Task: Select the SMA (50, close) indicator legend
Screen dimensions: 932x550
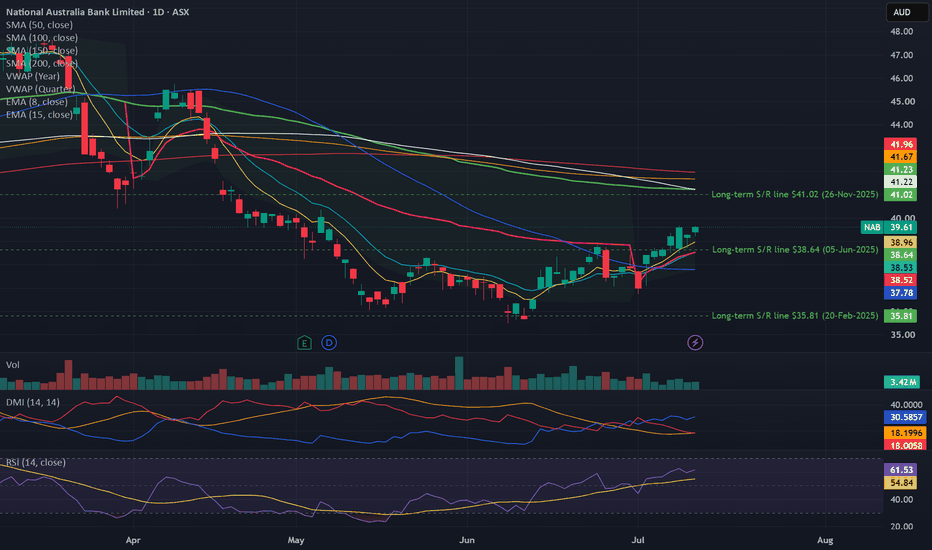Action: (x=39, y=25)
